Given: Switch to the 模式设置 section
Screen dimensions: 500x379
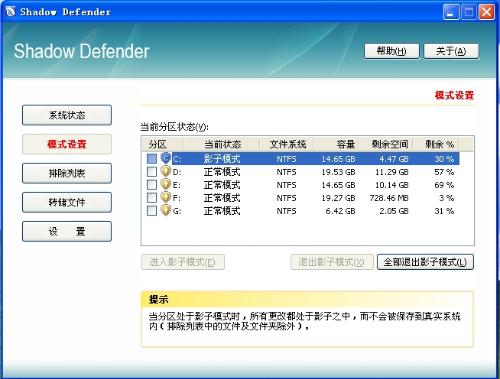Looking at the screenshot, I should tap(67, 144).
